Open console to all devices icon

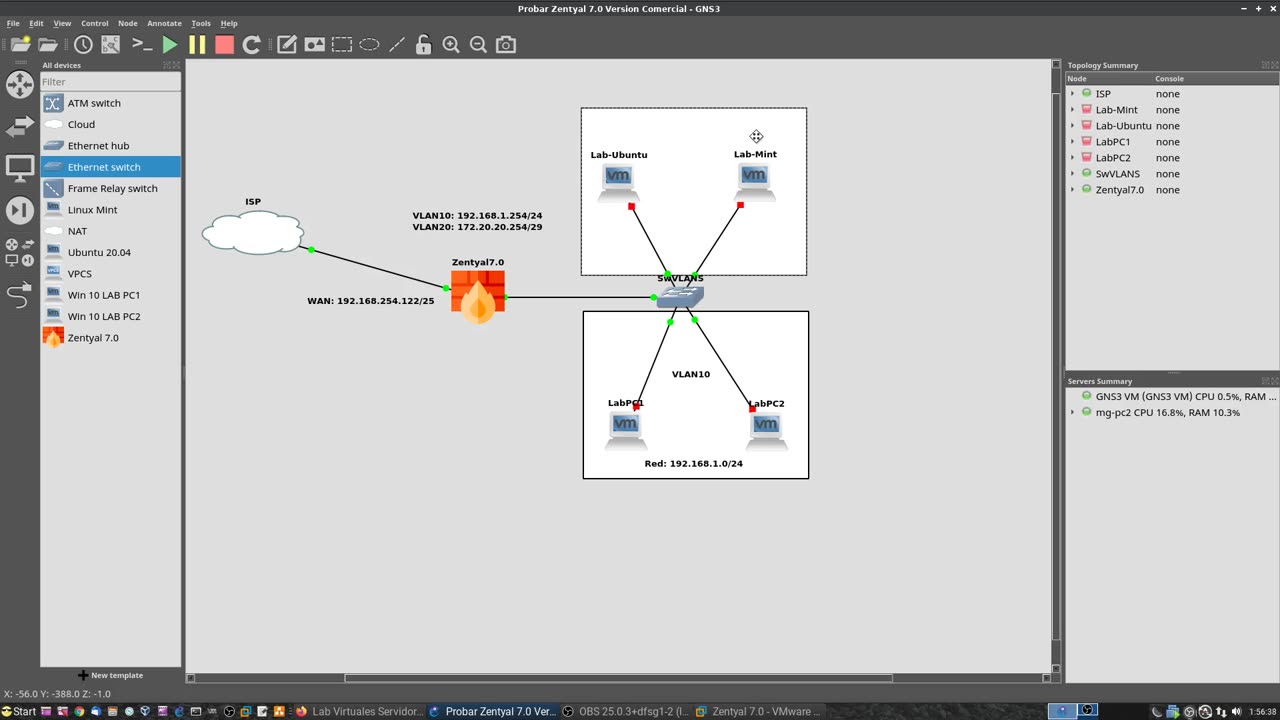[141, 44]
